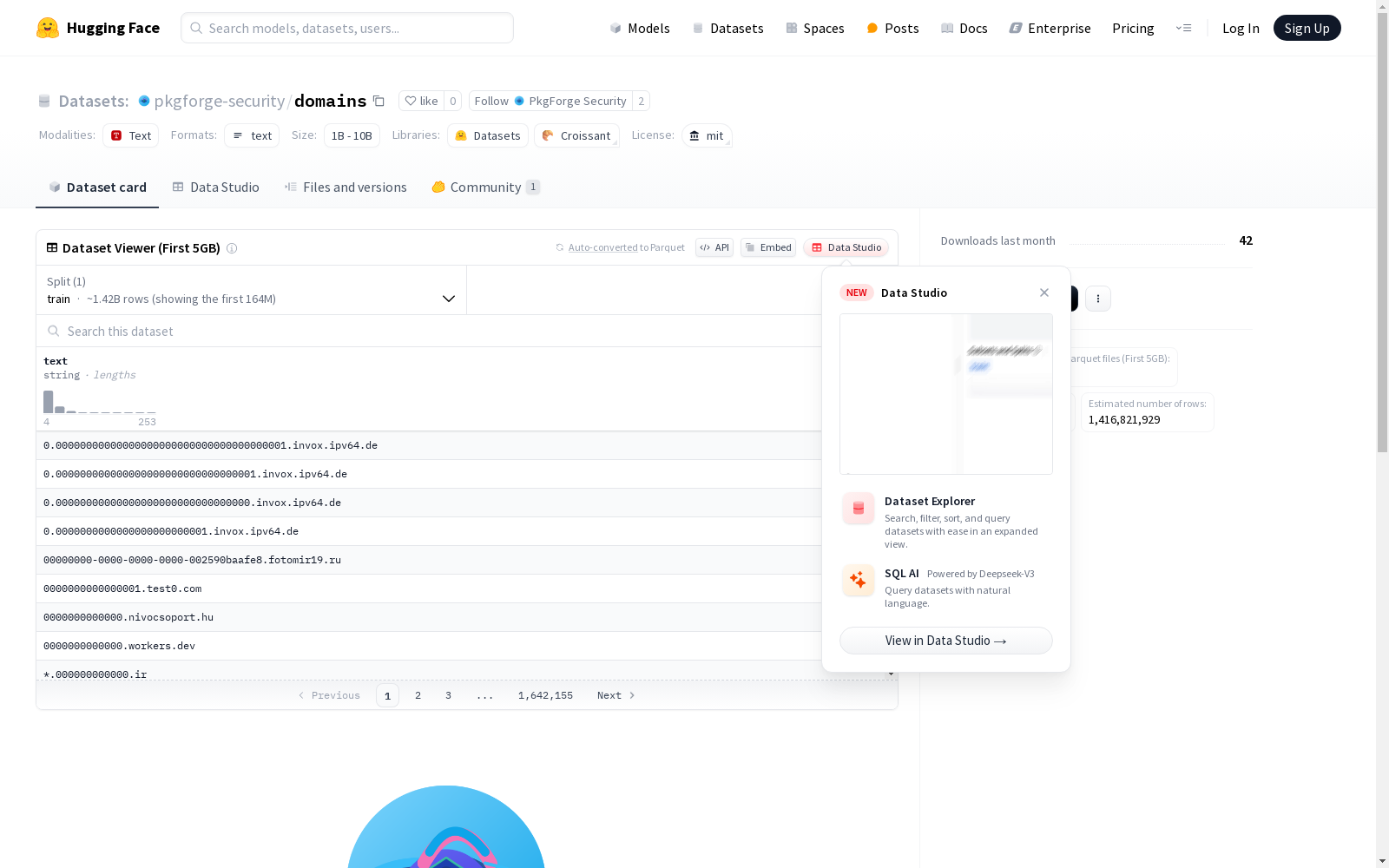Open the navigation overflow menu icon

1183,28
